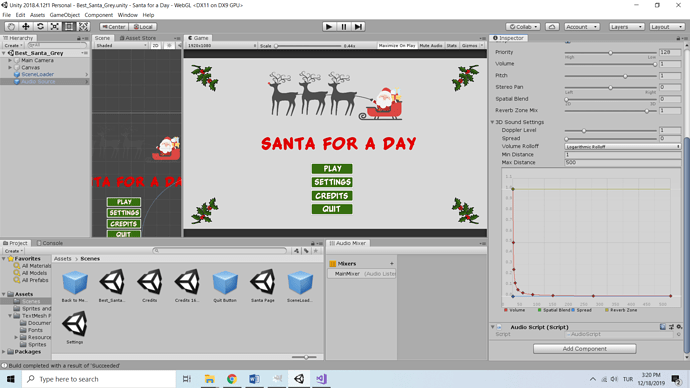690x388 pixels.
Task: Select the SceneLoader prefab asset
Action: [300, 286]
